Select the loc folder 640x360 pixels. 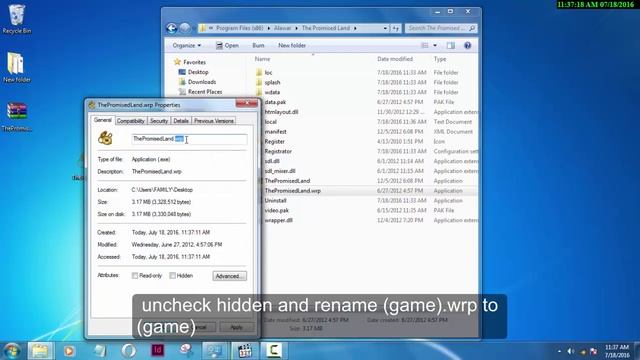(x=268, y=73)
